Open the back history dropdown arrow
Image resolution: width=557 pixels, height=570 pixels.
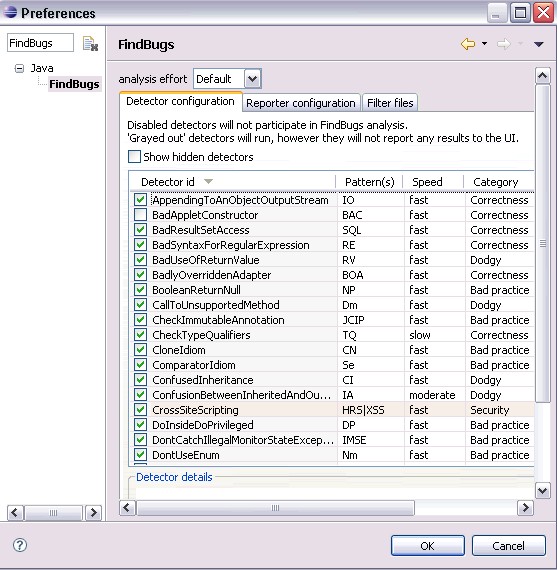coord(484,44)
